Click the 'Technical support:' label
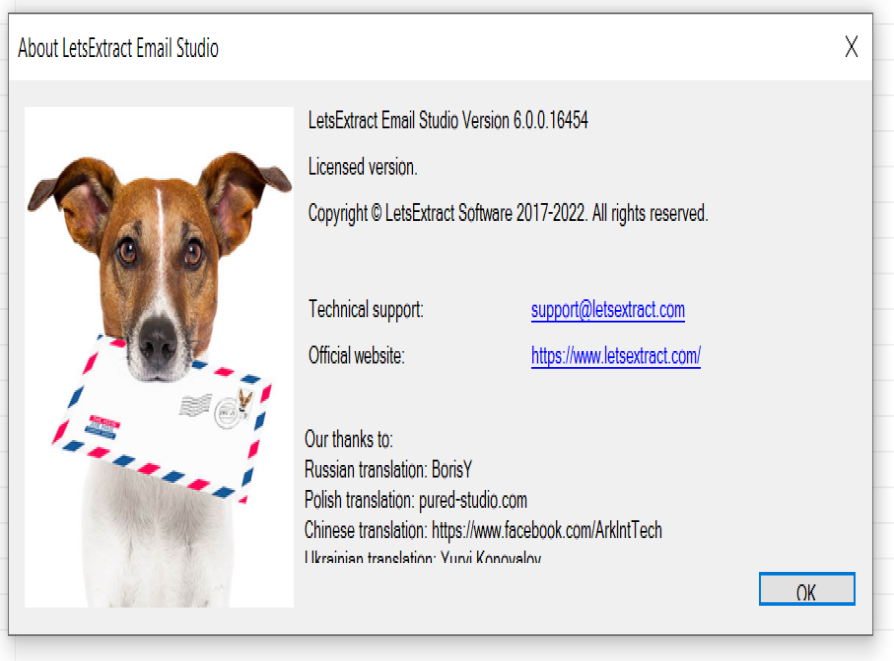The width and height of the screenshot is (894, 661). click(366, 310)
